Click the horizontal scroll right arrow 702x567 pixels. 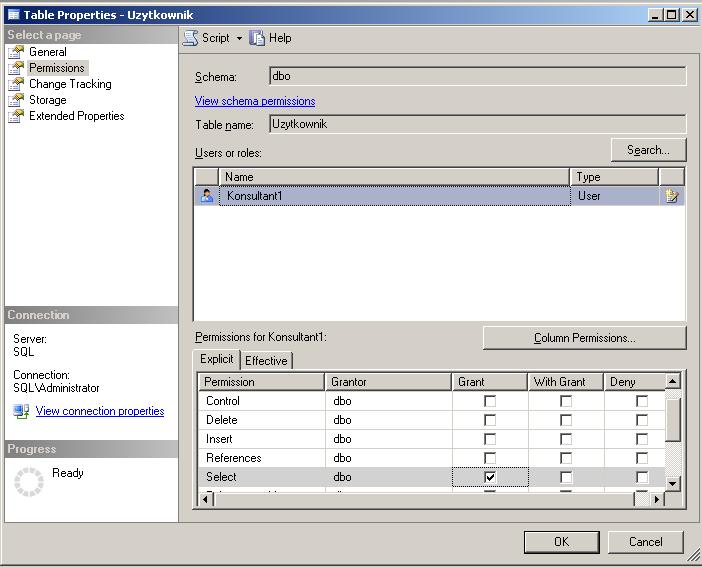[657, 499]
